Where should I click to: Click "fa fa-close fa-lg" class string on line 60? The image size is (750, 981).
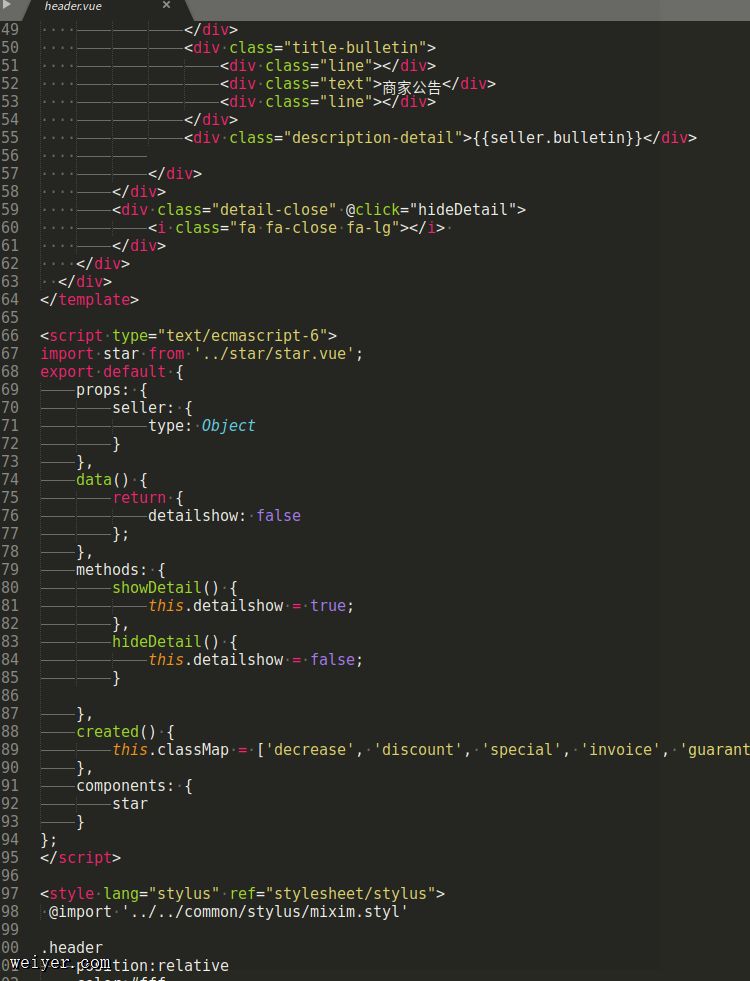(315, 228)
